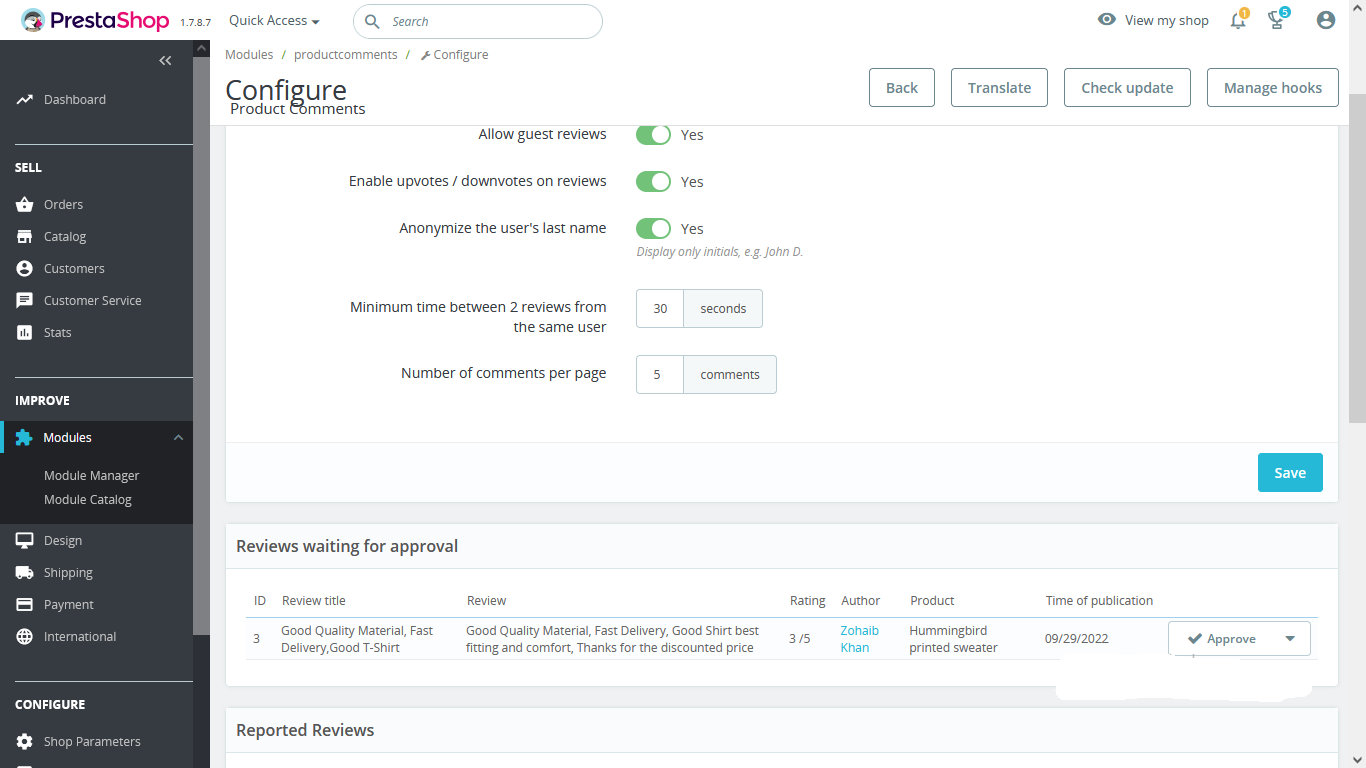Click the Rating column header
The image size is (1366, 768).
pyautogui.click(x=807, y=601)
